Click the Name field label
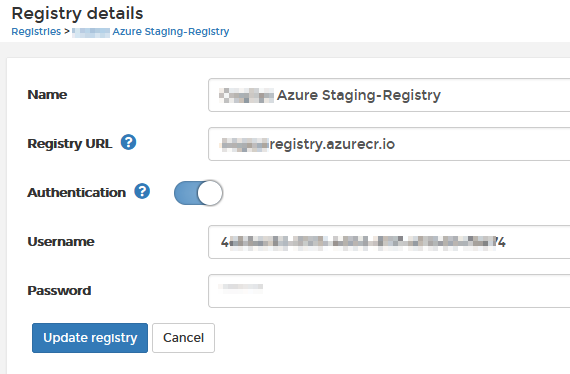570x374 pixels. (x=47, y=94)
